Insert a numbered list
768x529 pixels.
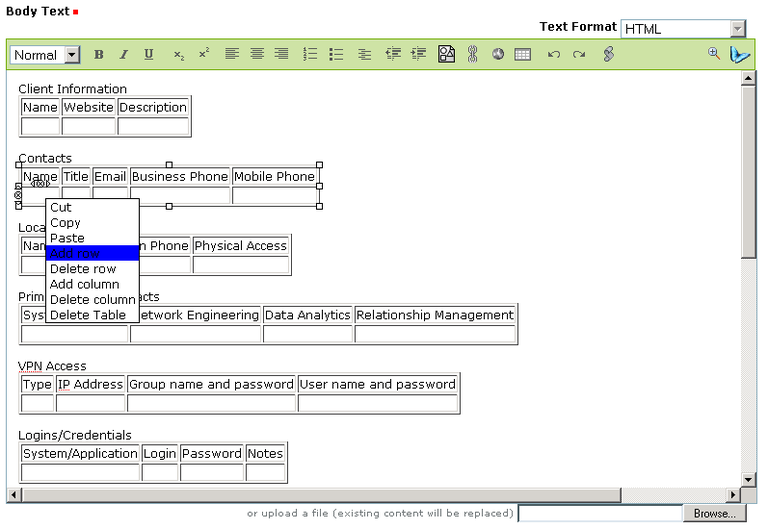tap(310, 55)
